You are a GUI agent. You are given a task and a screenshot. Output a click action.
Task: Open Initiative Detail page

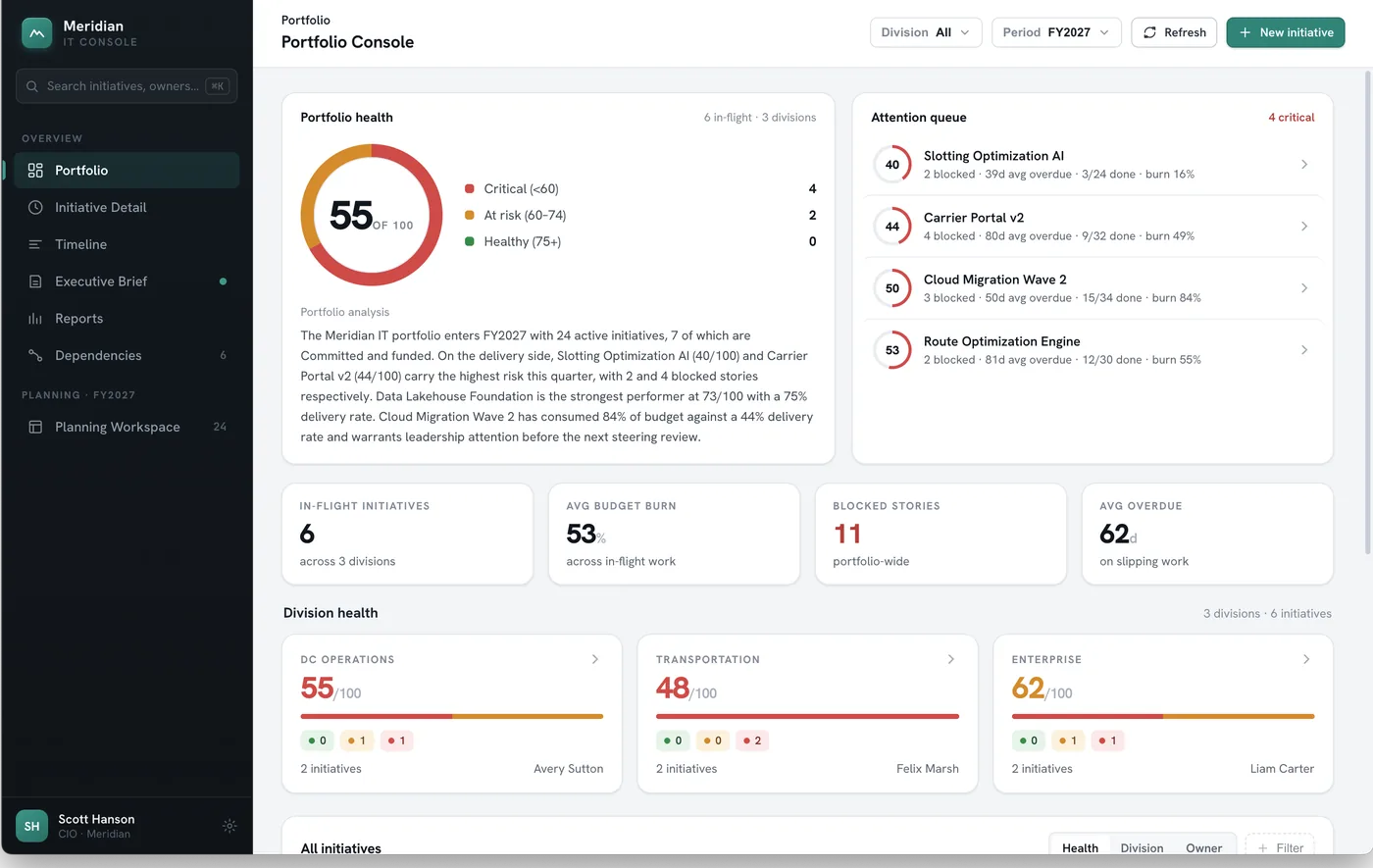(127, 208)
